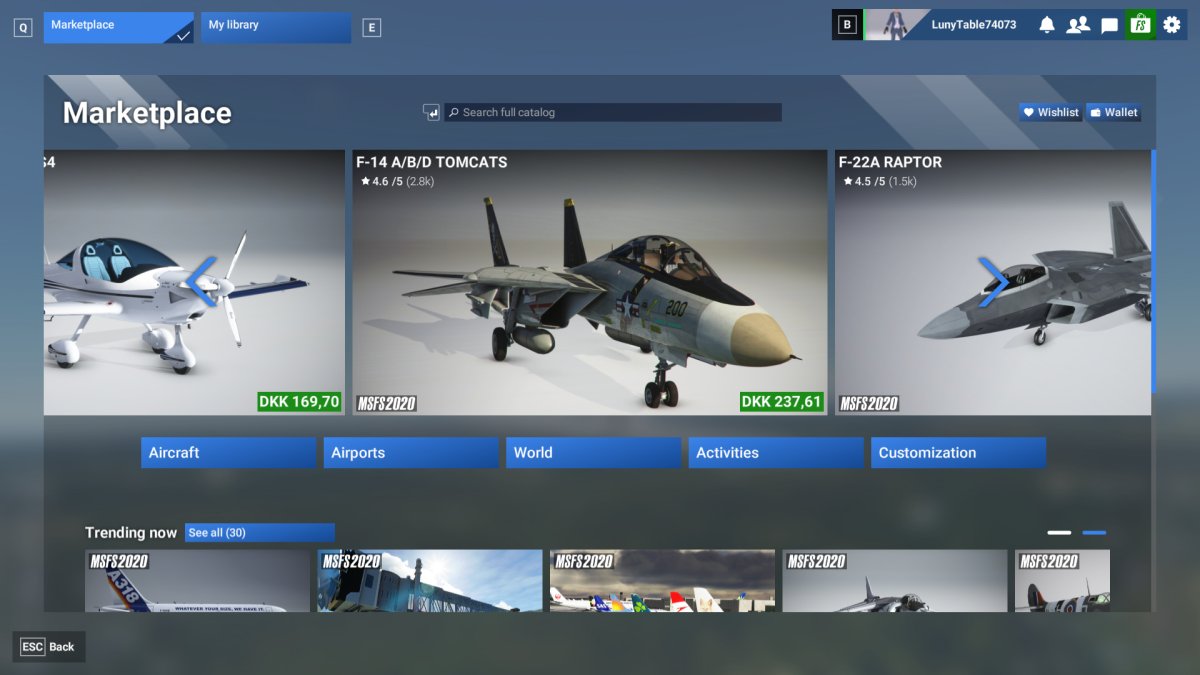Go to previous carousel item with left arrow
1200x675 pixels.
coord(201,282)
